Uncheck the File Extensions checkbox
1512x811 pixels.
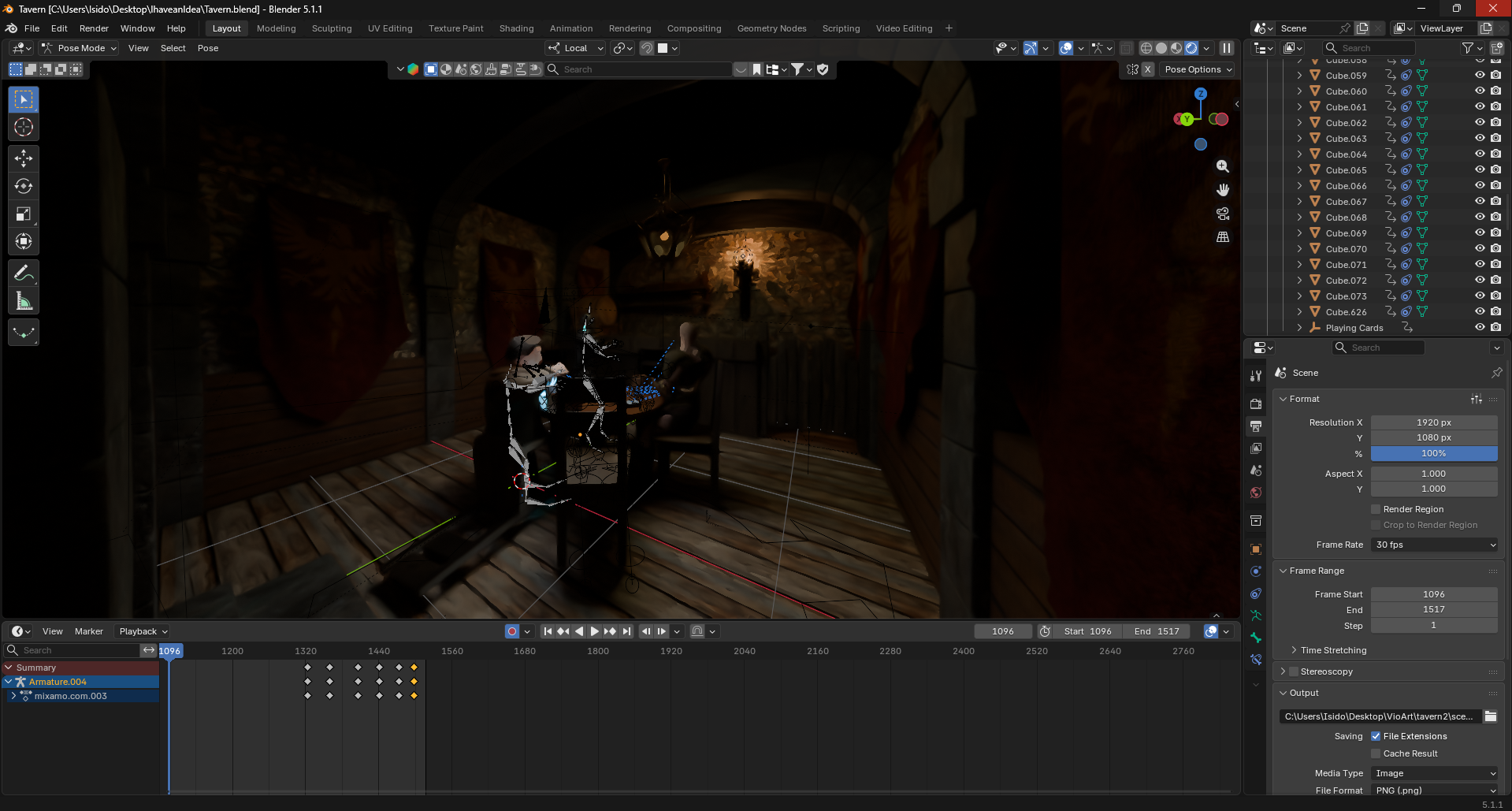[x=1376, y=736]
